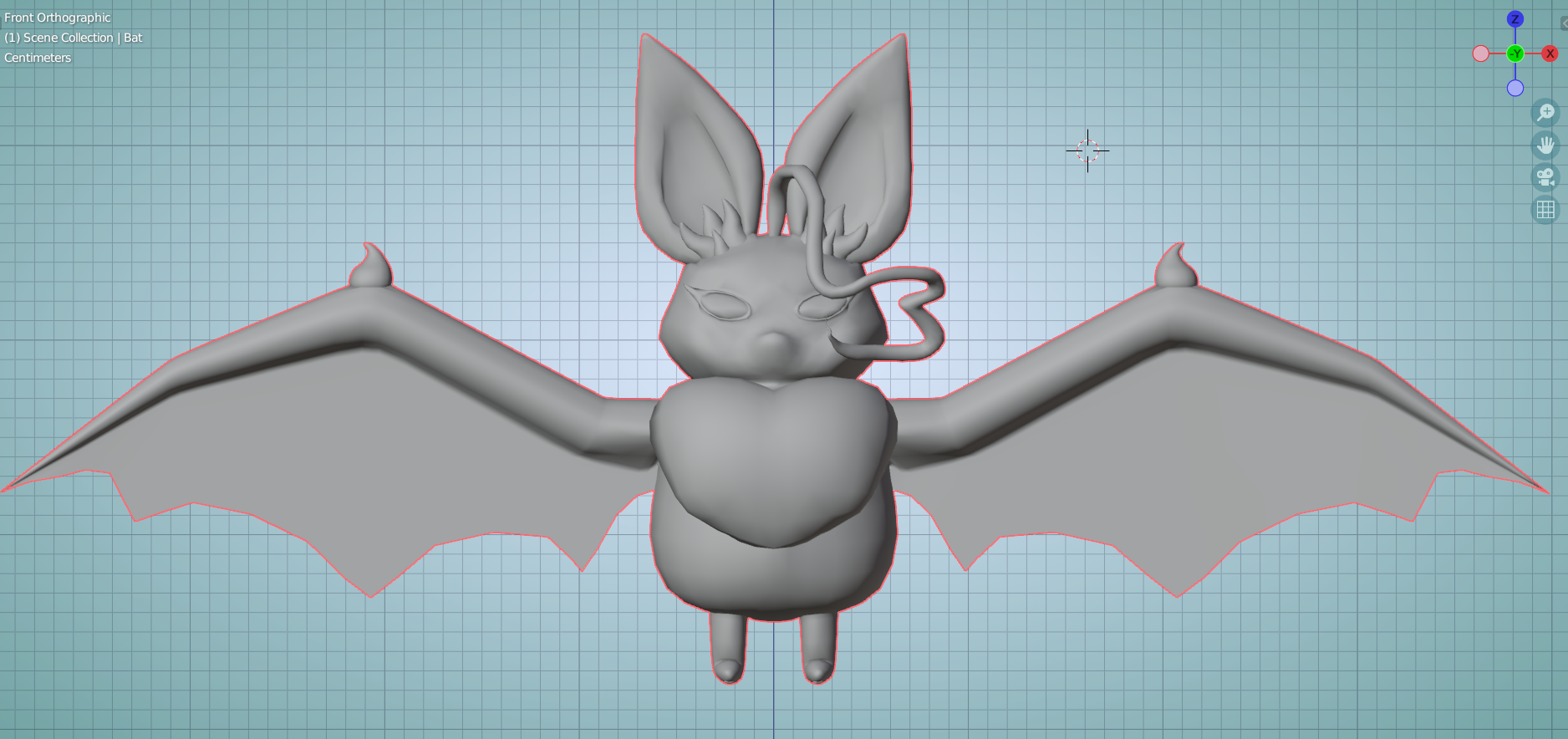Toggle the camera view icon
This screenshot has height=739, width=1568.
click(1545, 177)
